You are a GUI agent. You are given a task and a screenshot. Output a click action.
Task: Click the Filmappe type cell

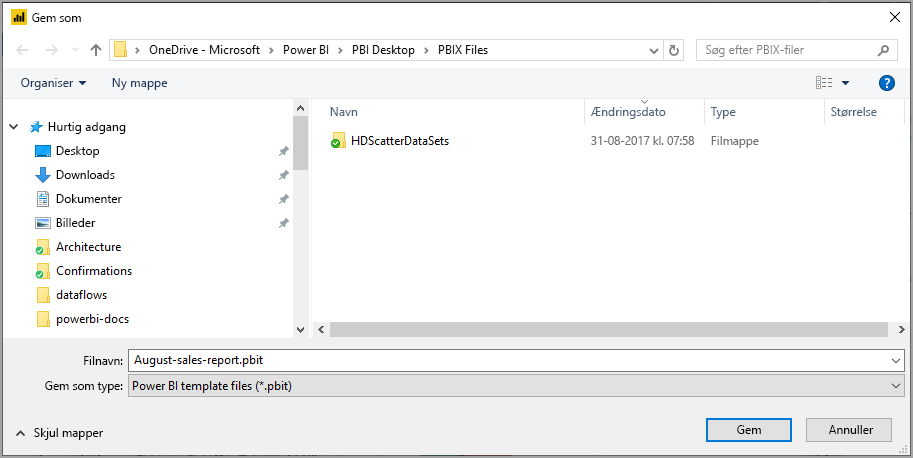[x=735, y=141]
